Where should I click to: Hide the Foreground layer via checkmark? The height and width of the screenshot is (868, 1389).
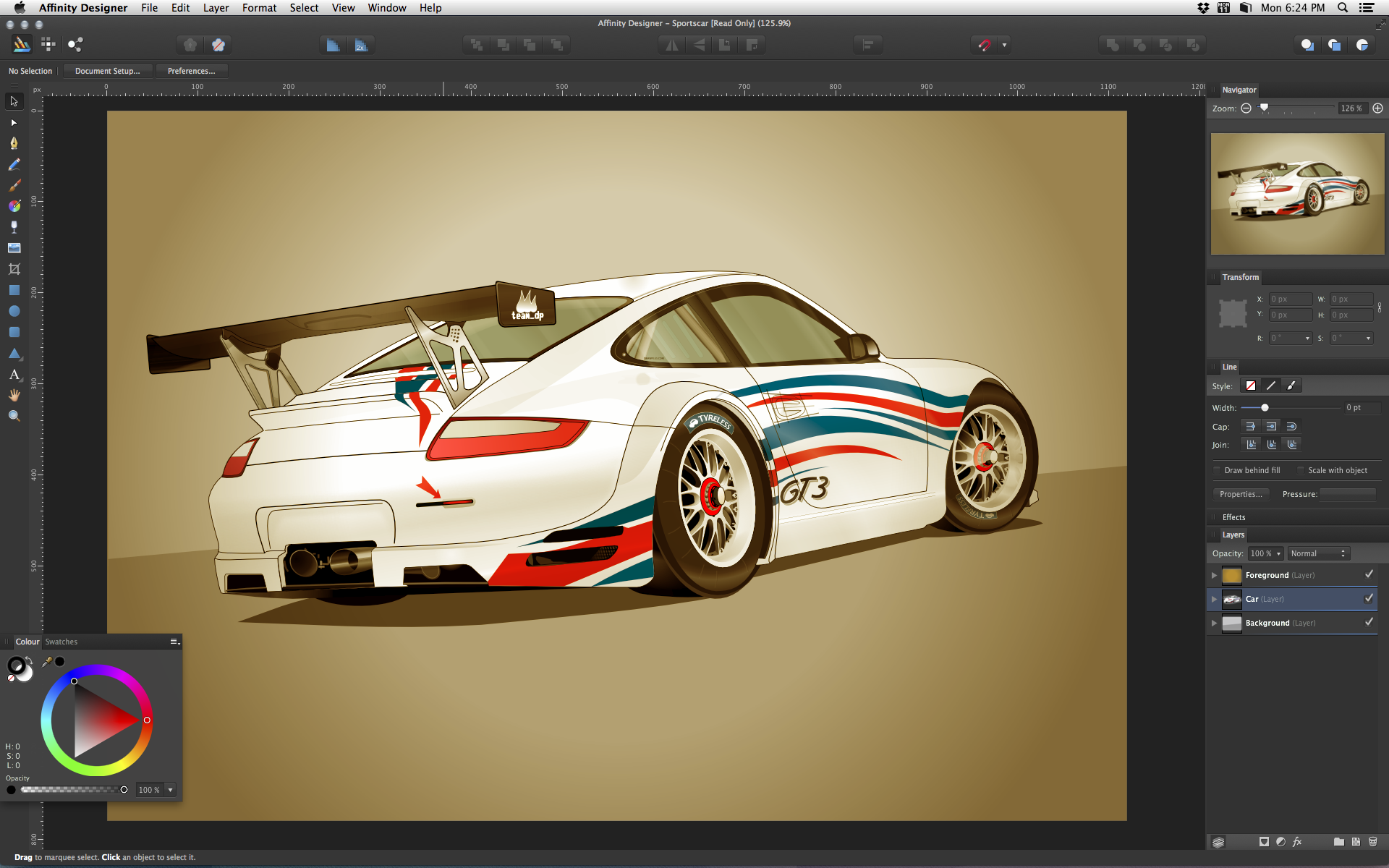(x=1369, y=574)
